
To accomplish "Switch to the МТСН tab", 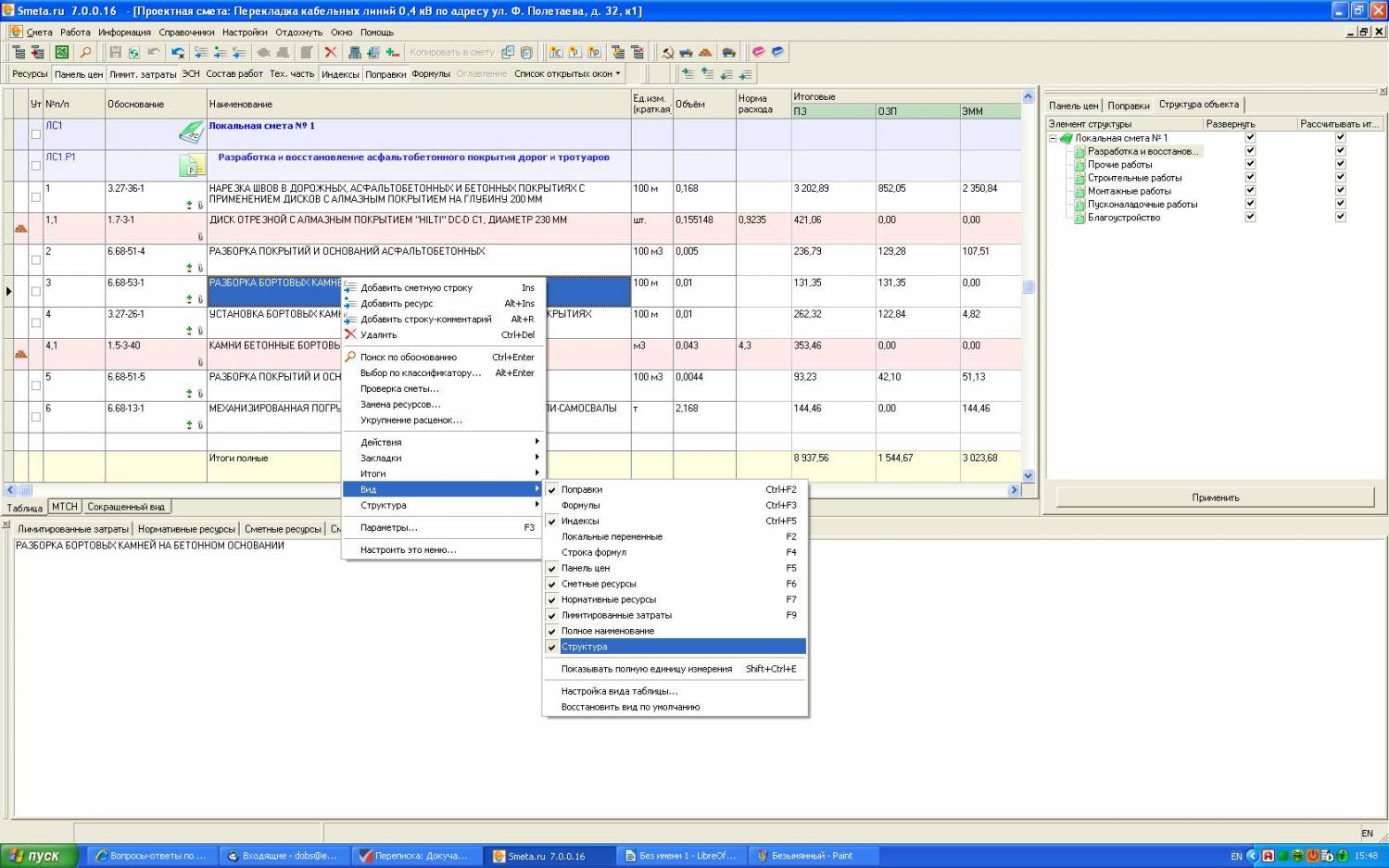I will pyautogui.click(x=64, y=507).
